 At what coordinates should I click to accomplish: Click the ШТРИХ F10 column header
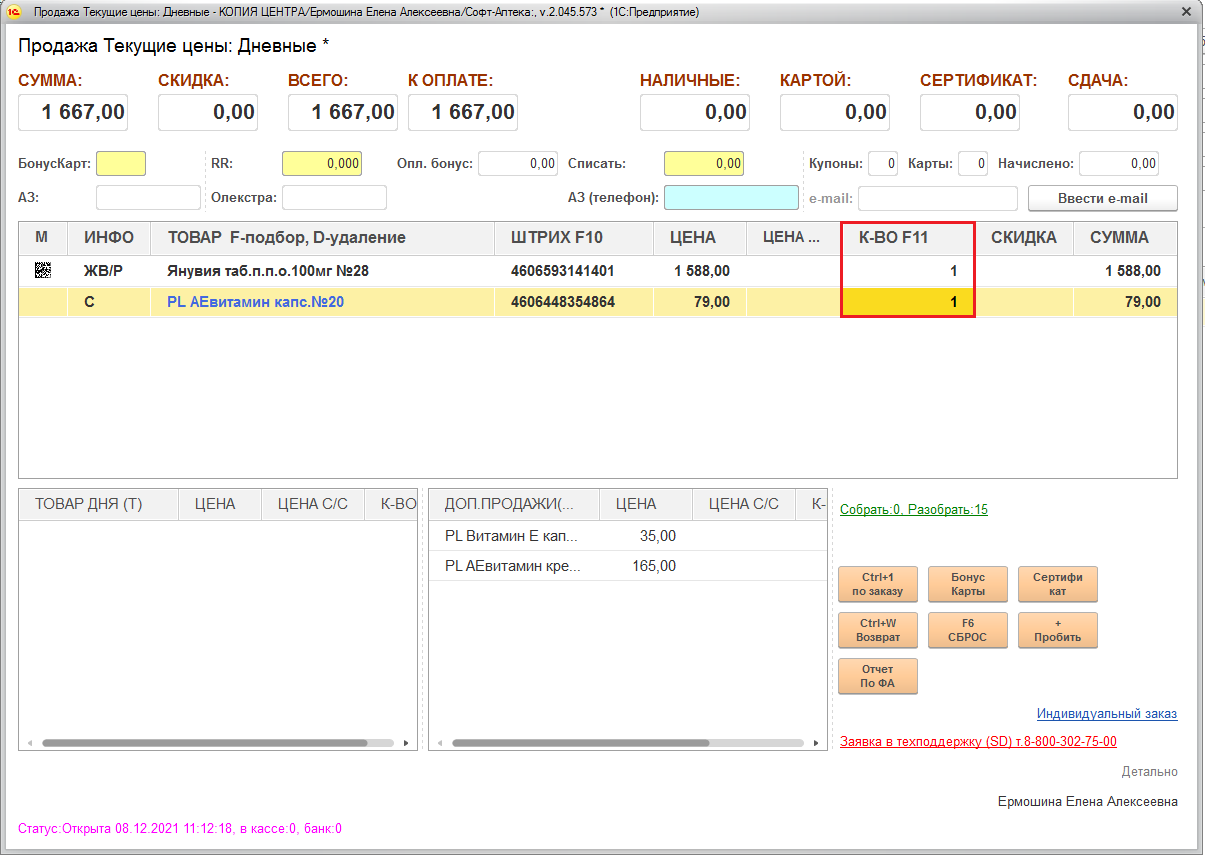coord(556,238)
